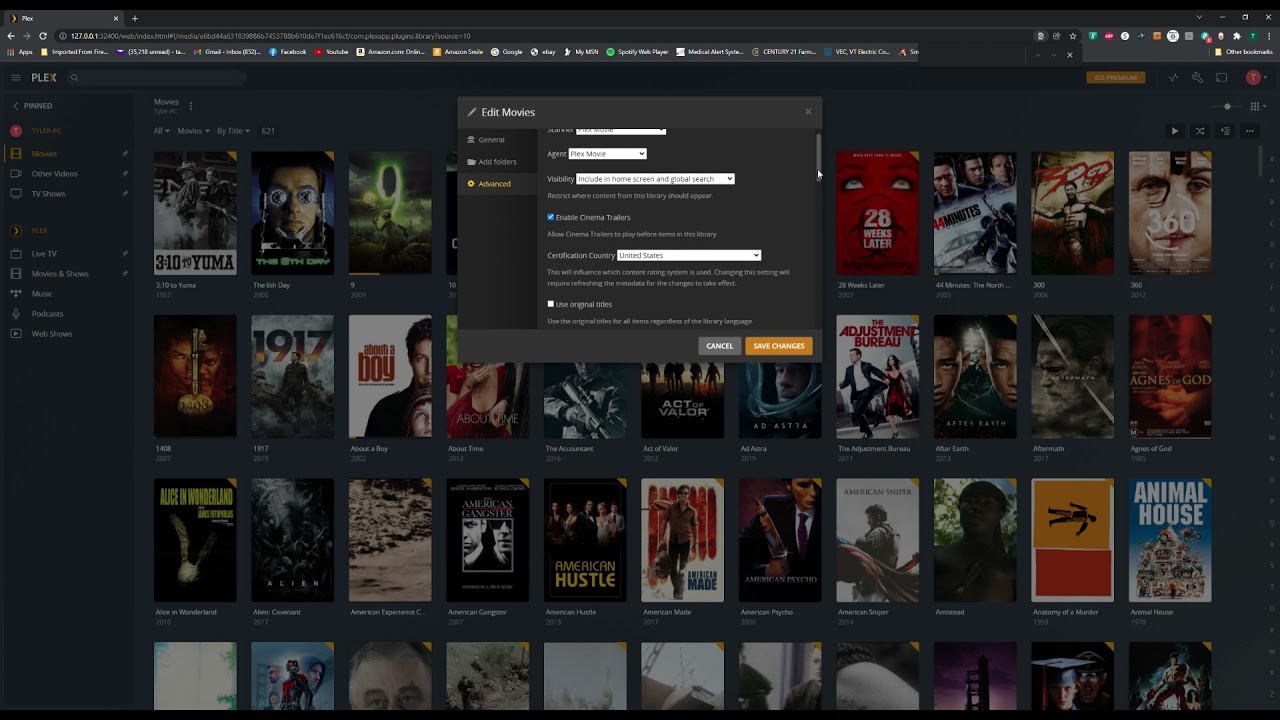This screenshot has height=720, width=1280.
Task: Open TV Shows library in sidebar
Action: tap(48, 194)
